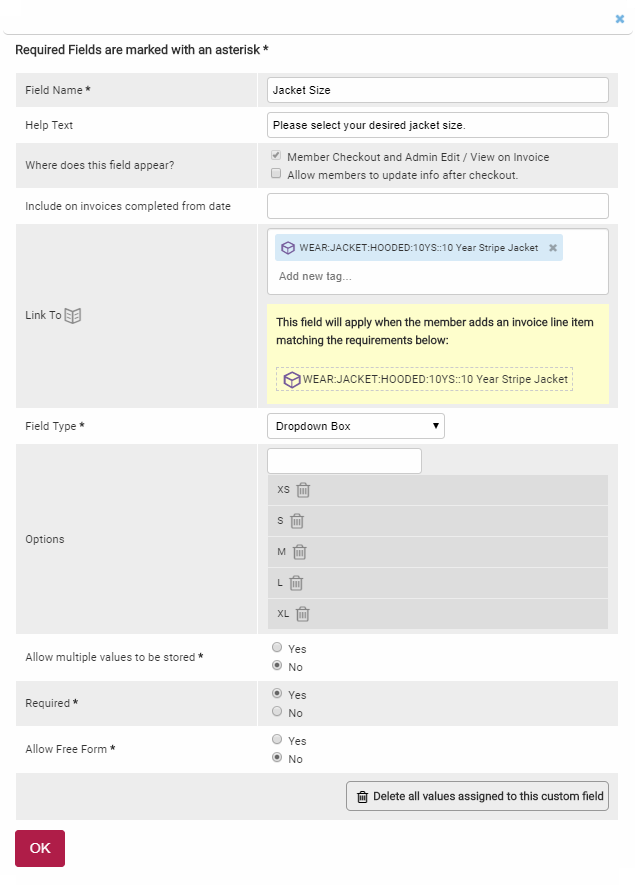The image size is (635, 885).
Task: Delete the XS option with trash icon
Action: pos(303,490)
